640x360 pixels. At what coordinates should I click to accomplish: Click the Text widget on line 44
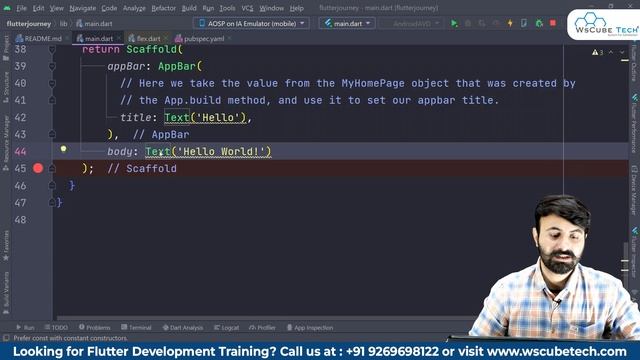[158, 151]
